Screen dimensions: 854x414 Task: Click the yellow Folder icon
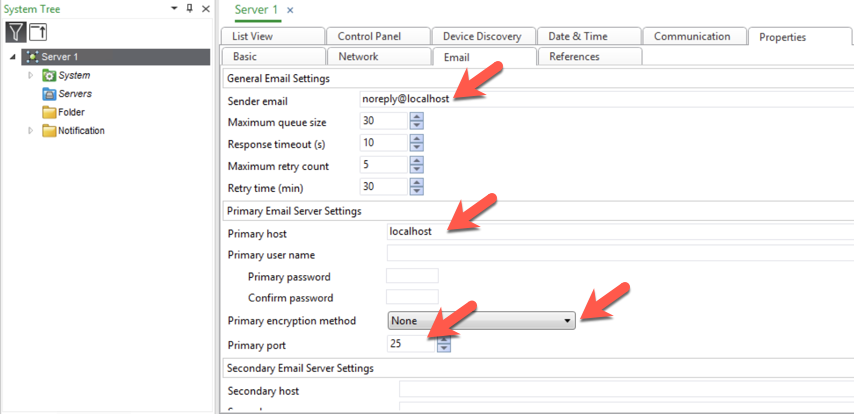[49, 112]
